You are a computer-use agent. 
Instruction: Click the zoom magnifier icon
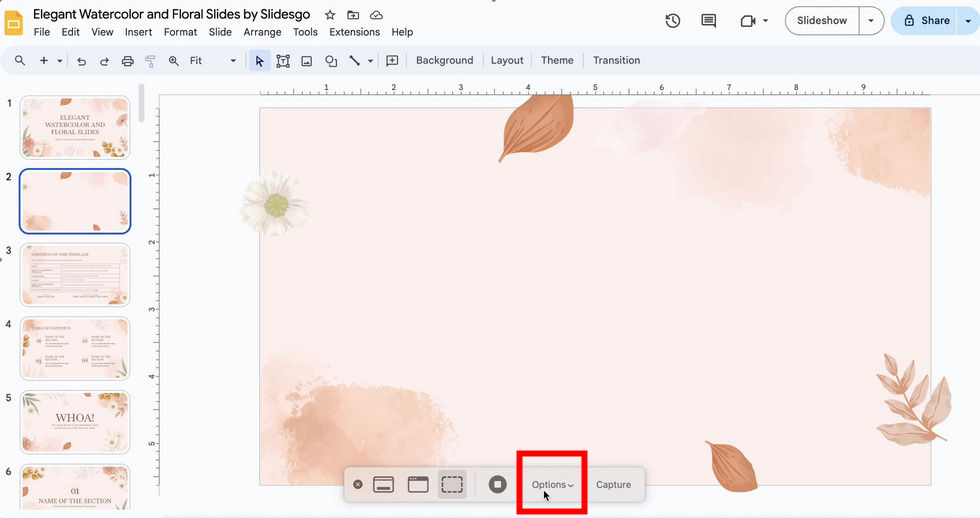tap(174, 61)
